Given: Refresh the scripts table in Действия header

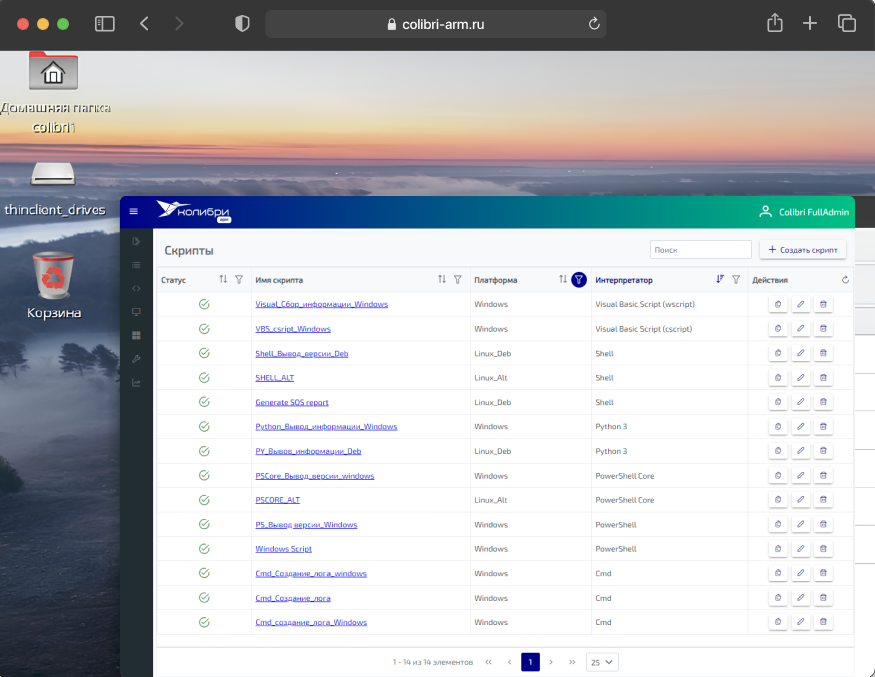Looking at the screenshot, I should pos(845,280).
